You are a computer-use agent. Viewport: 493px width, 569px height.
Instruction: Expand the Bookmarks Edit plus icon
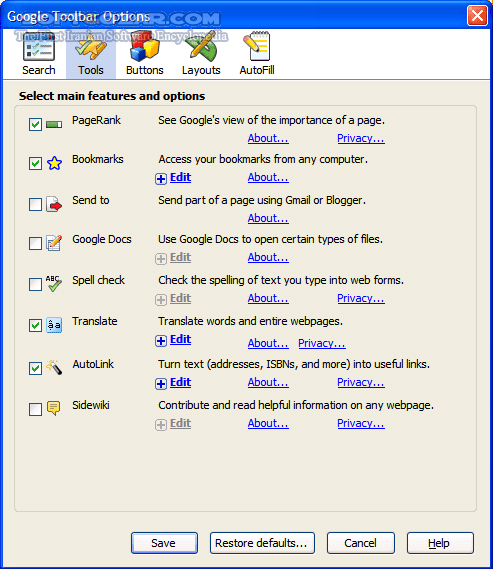click(x=161, y=179)
